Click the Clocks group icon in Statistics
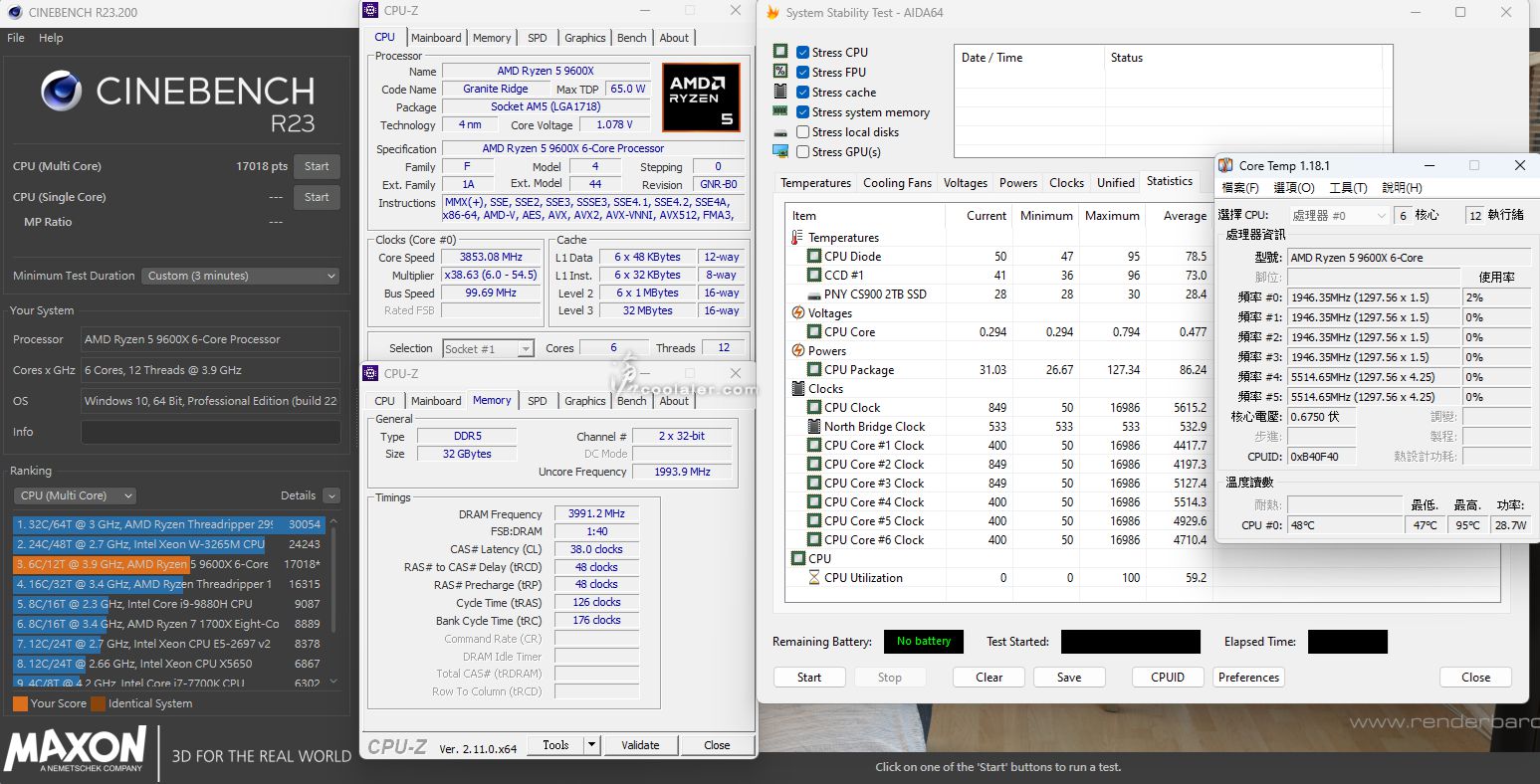This screenshot has width=1540, height=784. tap(797, 388)
